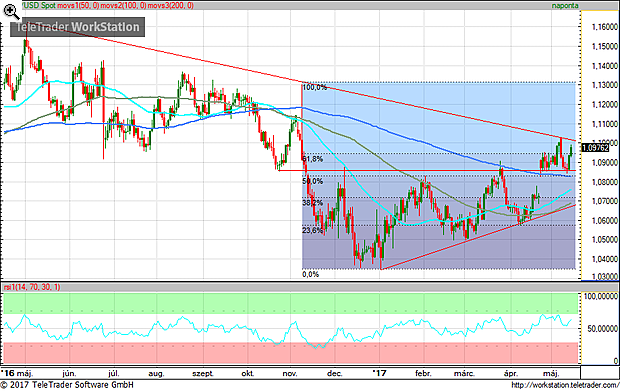Click the szept. month label
The image size is (620, 391).
[203, 374]
